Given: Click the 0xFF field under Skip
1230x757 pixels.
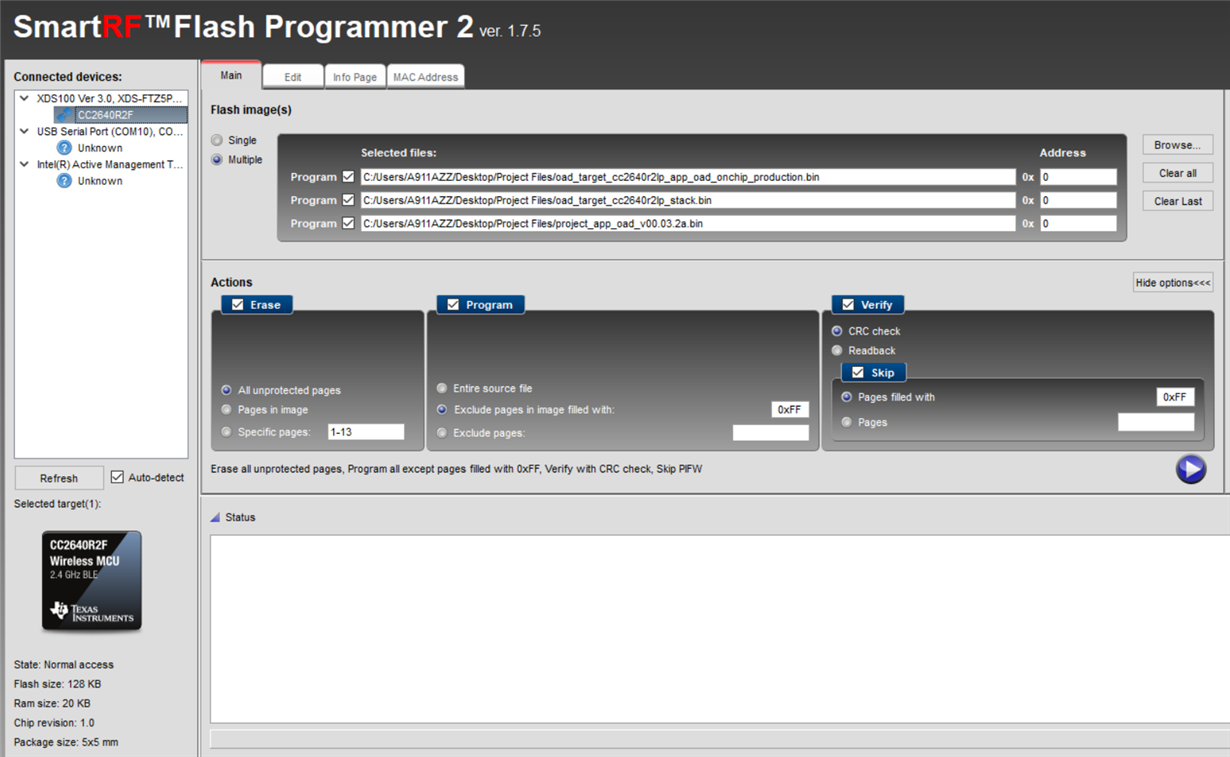Looking at the screenshot, I should 1175,397.
